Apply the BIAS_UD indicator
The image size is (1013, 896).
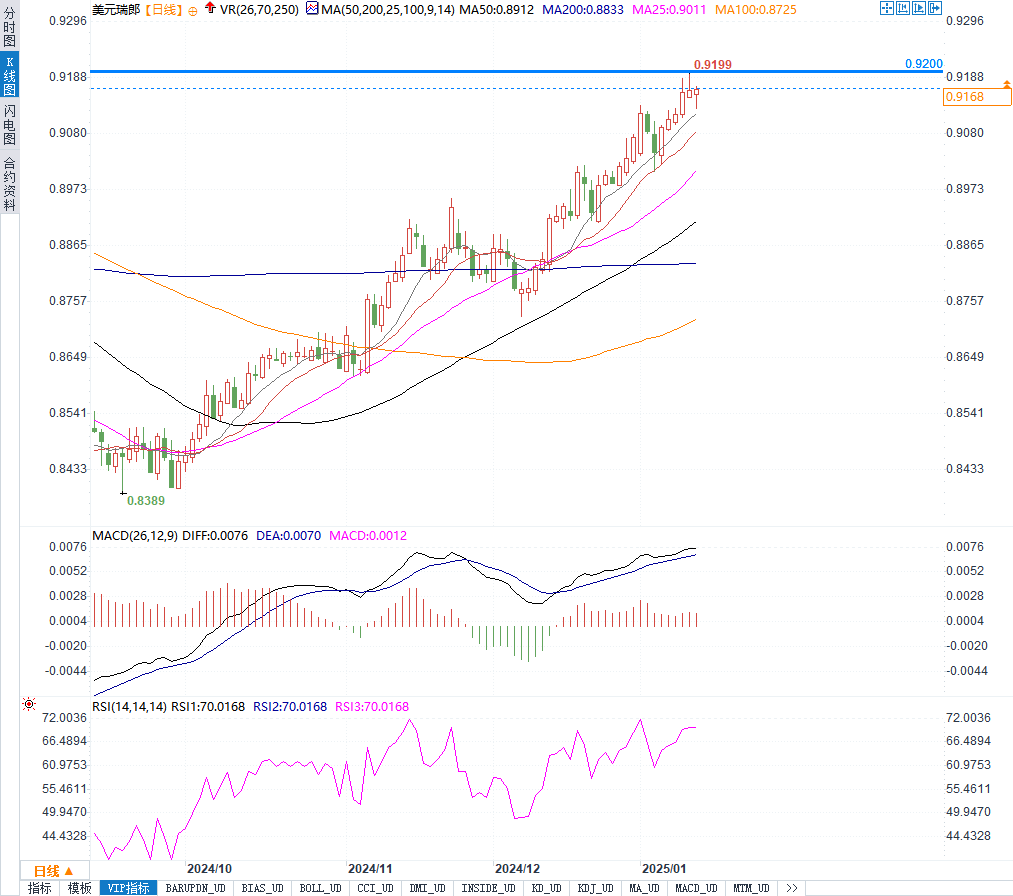tap(262, 888)
